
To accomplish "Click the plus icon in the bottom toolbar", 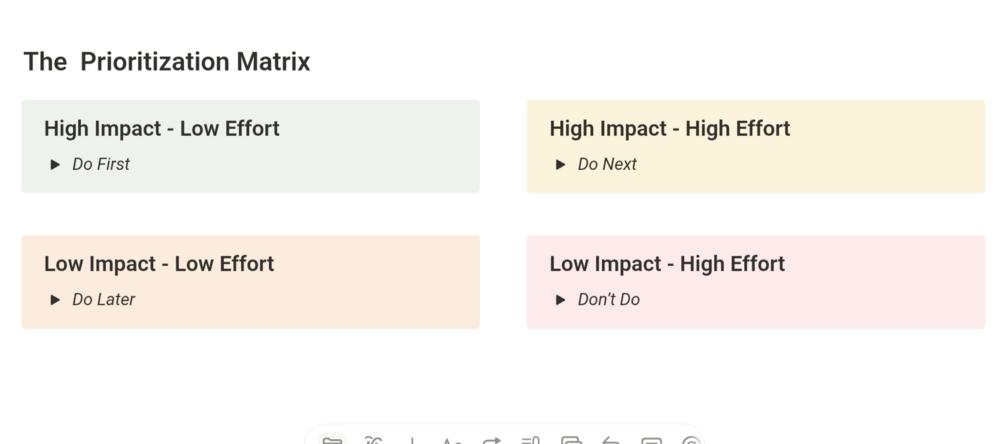I will pyautogui.click(x=412, y=441).
